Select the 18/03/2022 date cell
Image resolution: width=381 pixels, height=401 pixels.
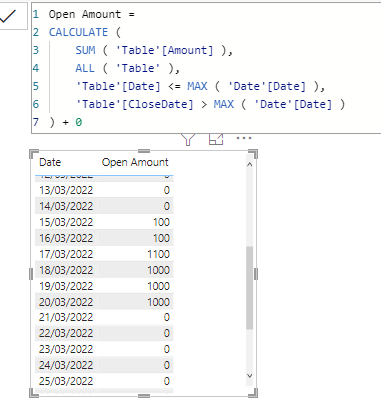(66, 270)
